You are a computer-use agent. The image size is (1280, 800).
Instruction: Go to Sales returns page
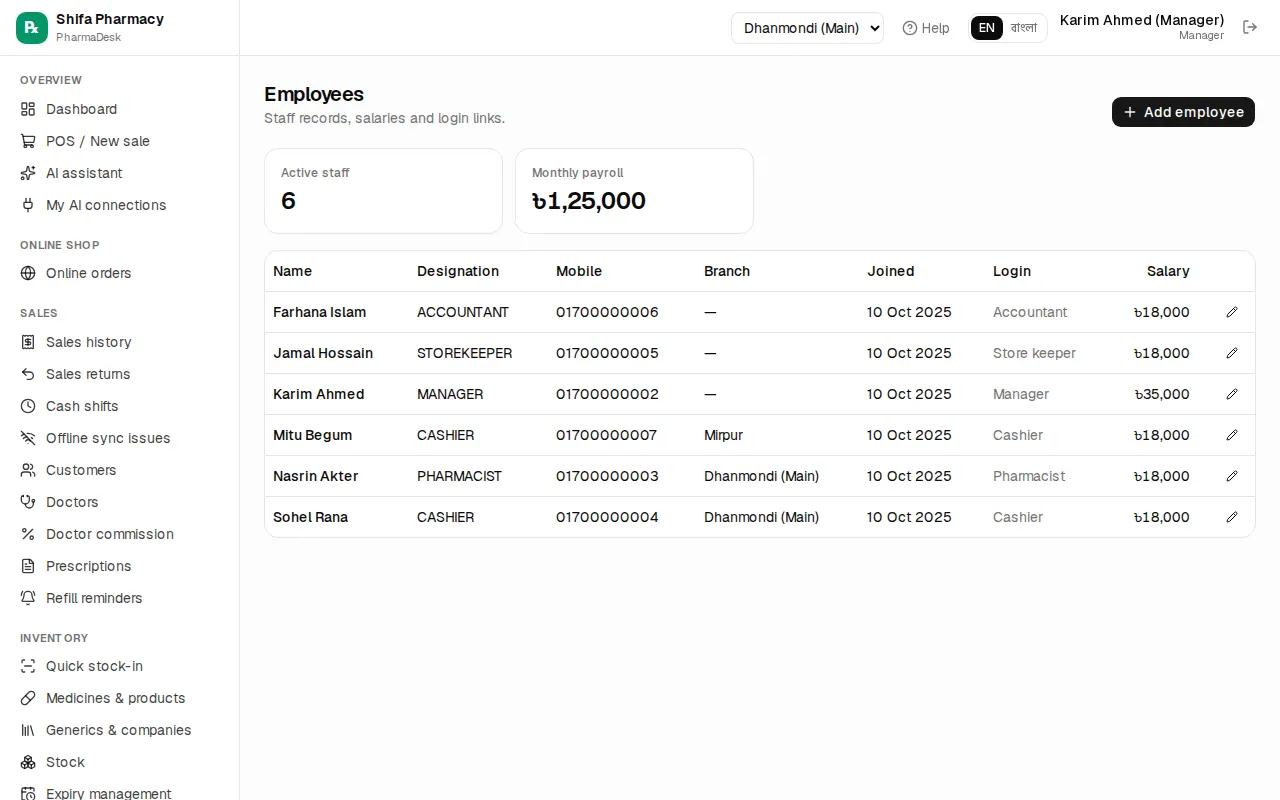120,374
